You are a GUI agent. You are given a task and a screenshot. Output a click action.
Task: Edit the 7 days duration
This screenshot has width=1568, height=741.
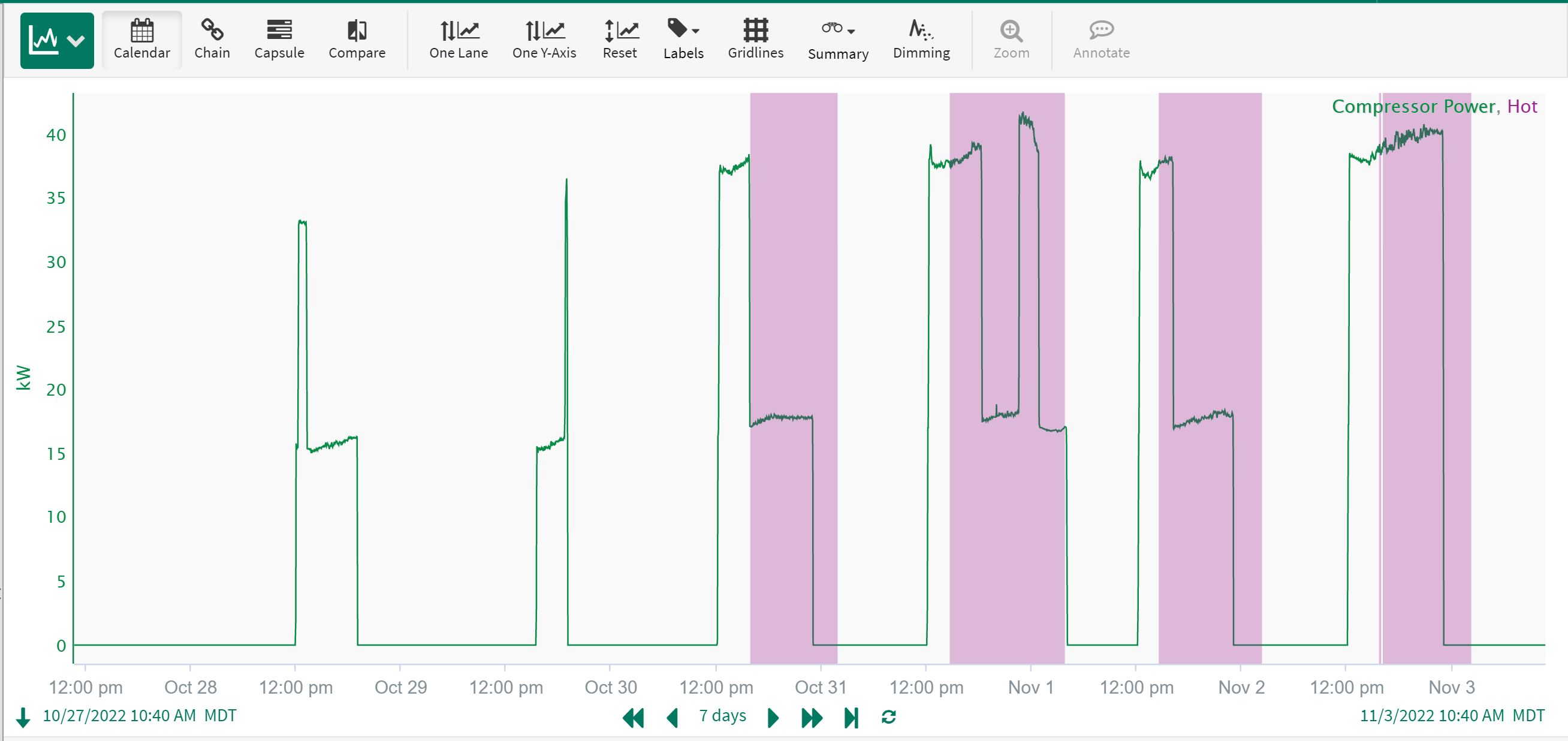[722, 715]
